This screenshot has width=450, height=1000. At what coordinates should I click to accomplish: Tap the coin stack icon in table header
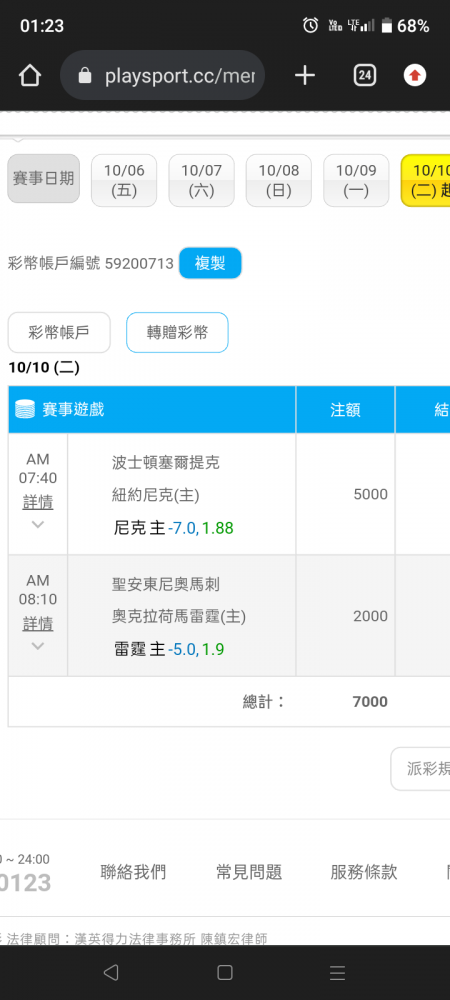[24, 409]
